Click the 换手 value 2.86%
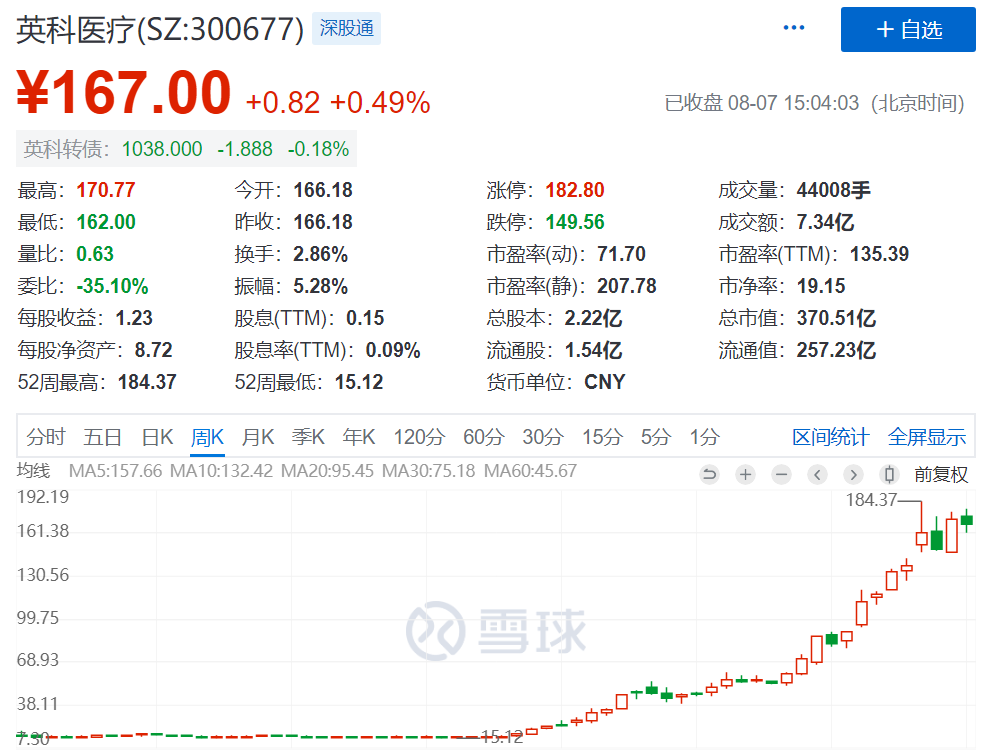This screenshot has height=750, width=982. (x=321, y=254)
